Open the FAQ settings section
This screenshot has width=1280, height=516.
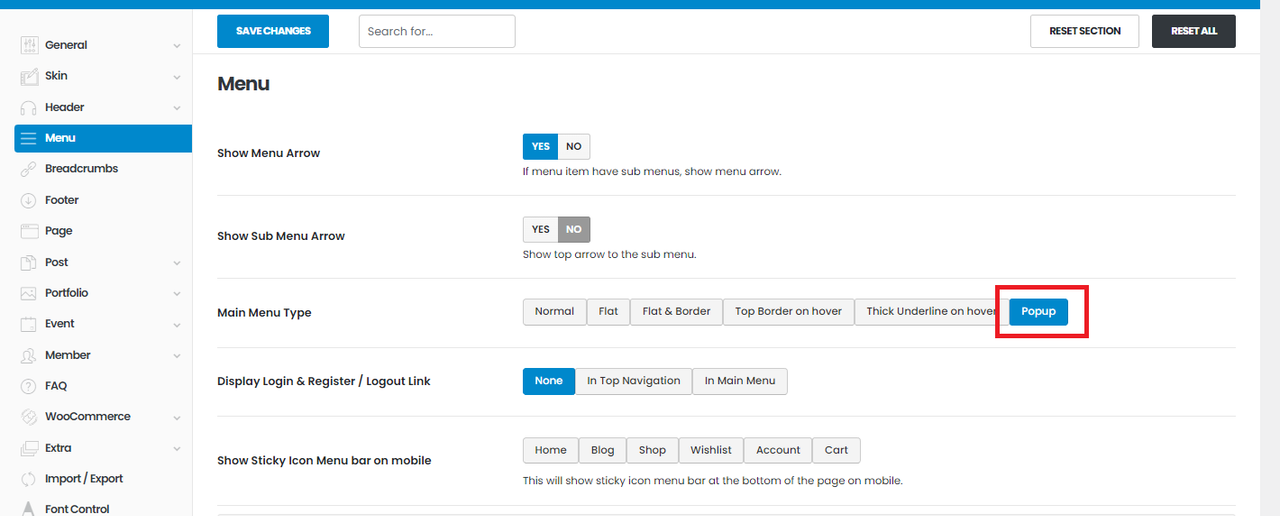(103, 386)
